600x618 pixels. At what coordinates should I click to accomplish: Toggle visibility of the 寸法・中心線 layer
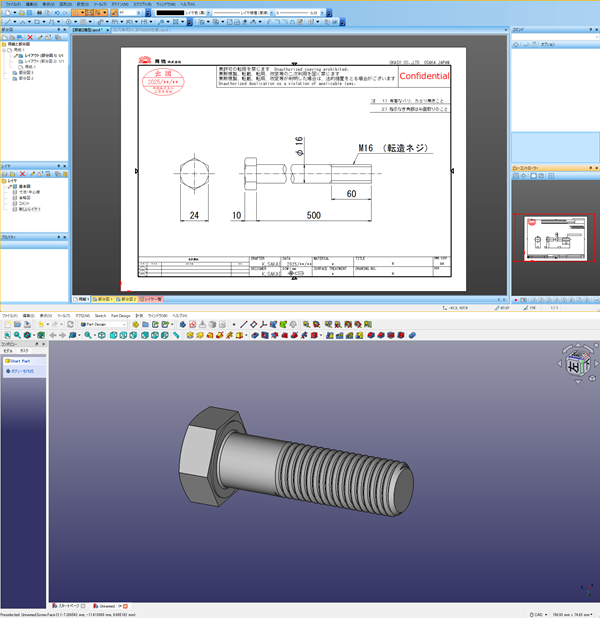tap(15, 192)
